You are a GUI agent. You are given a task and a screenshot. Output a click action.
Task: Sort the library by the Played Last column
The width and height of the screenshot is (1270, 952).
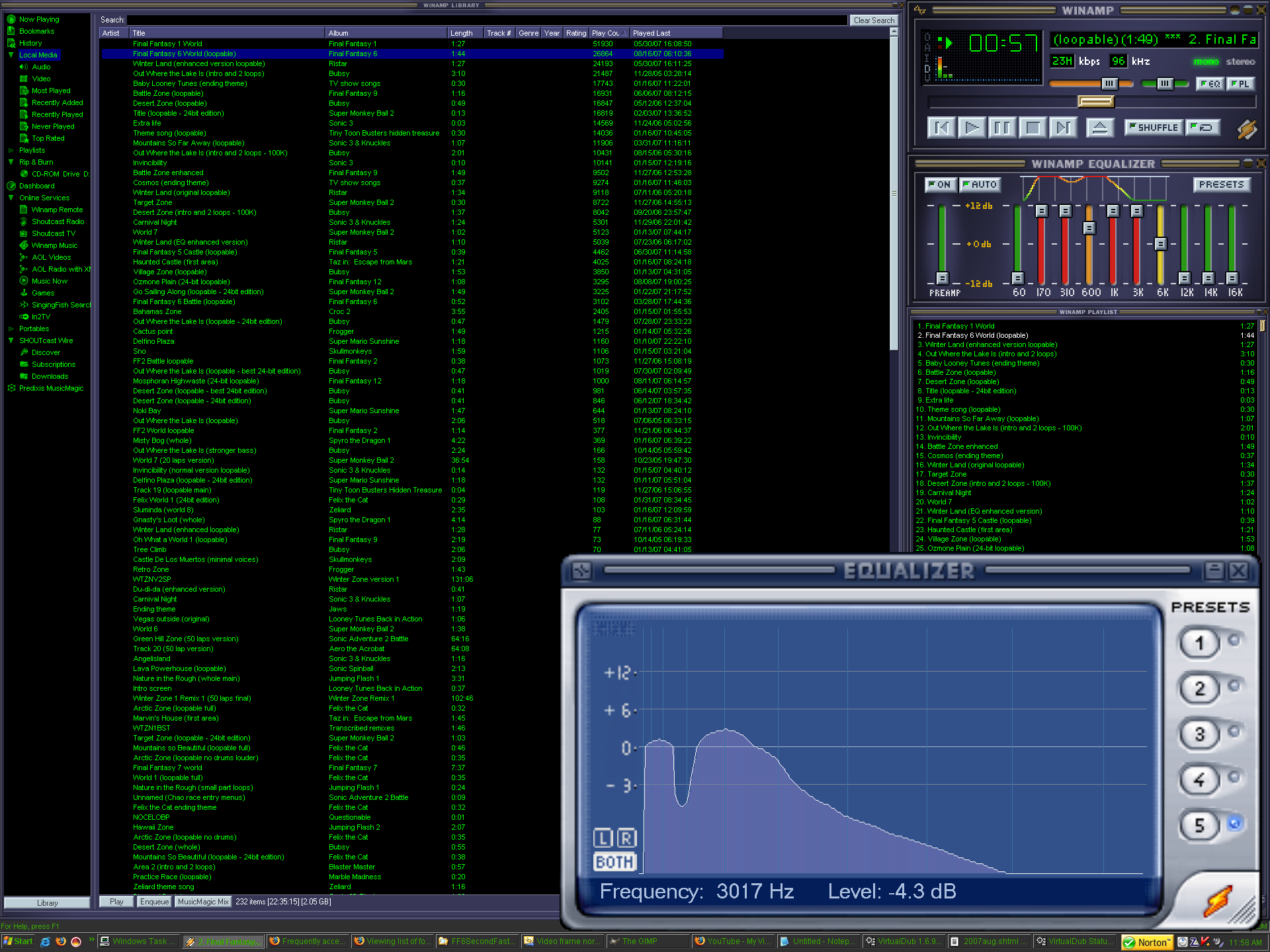(675, 33)
